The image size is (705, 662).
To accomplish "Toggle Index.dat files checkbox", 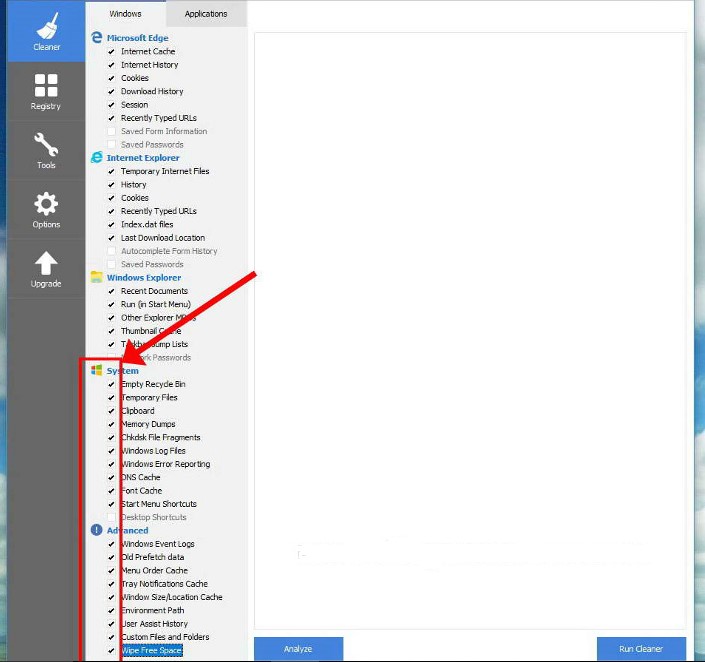I will 111,224.
